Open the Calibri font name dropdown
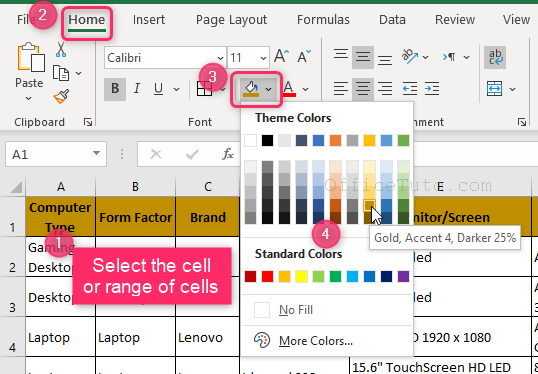This screenshot has height=374, width=538. pos(220,58)
